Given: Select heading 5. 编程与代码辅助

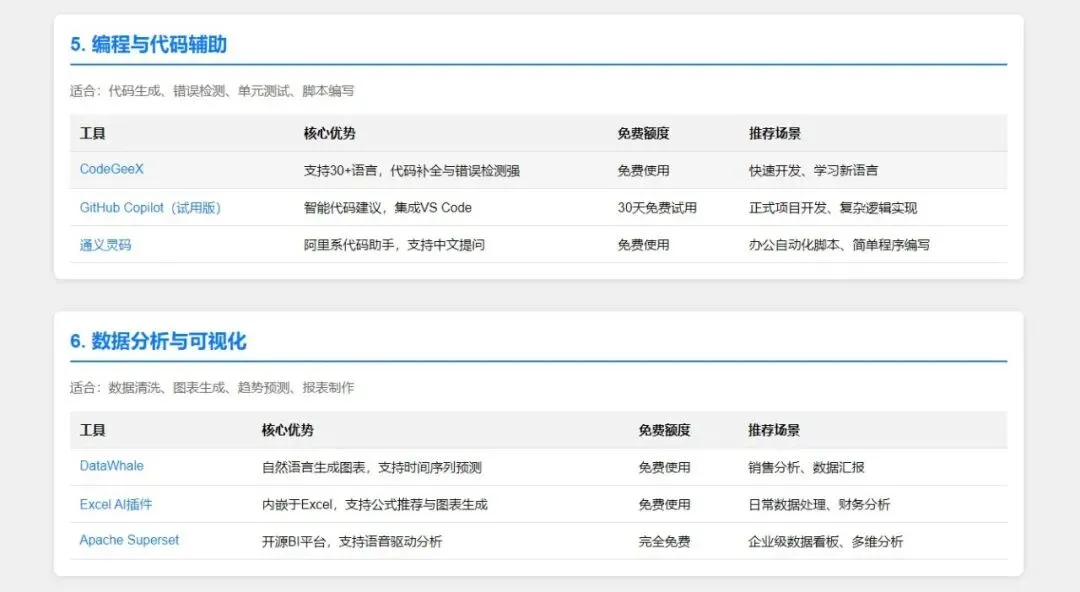Looking at the screenshot, I should [x=148, y=45].
